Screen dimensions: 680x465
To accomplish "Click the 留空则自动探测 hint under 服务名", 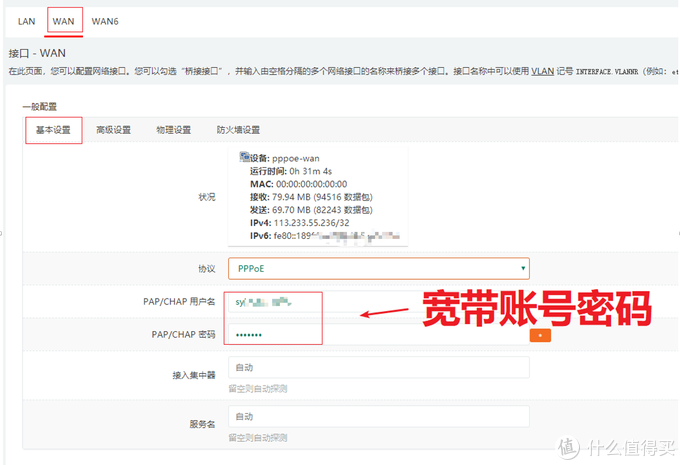I will point(258,438).
